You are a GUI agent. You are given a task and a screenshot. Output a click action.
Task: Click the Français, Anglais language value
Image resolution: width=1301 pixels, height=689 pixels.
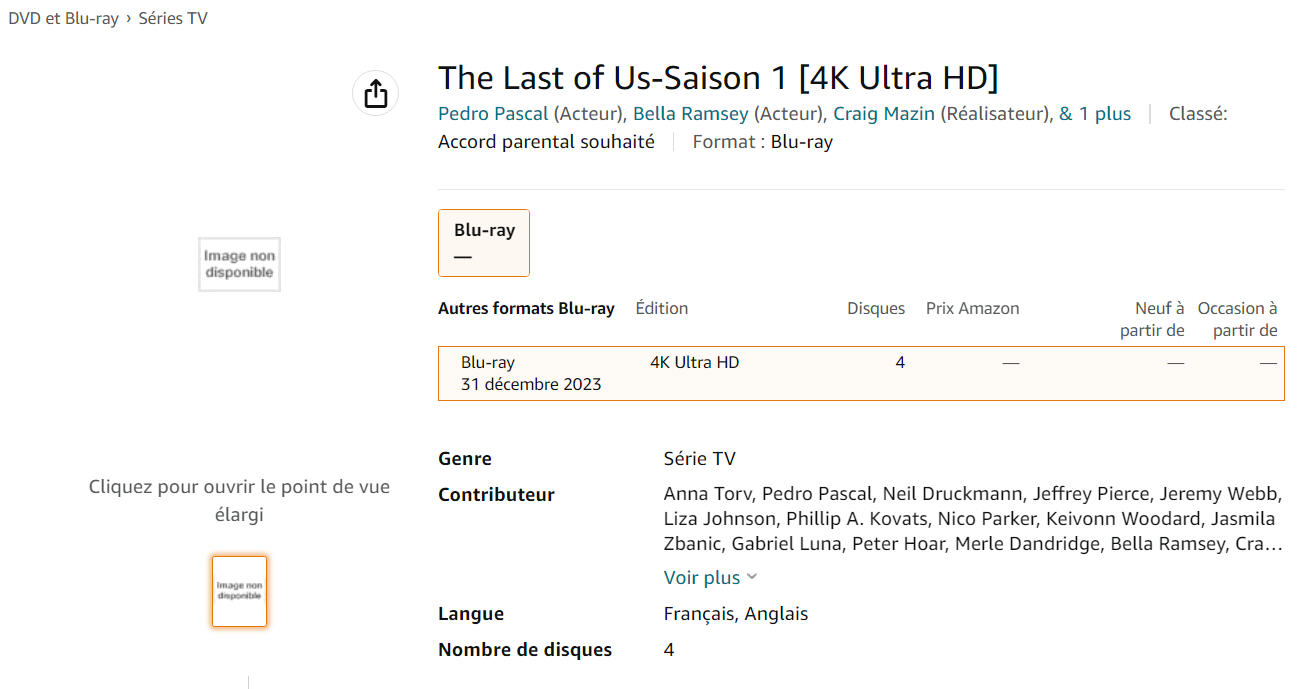(735, 614)
